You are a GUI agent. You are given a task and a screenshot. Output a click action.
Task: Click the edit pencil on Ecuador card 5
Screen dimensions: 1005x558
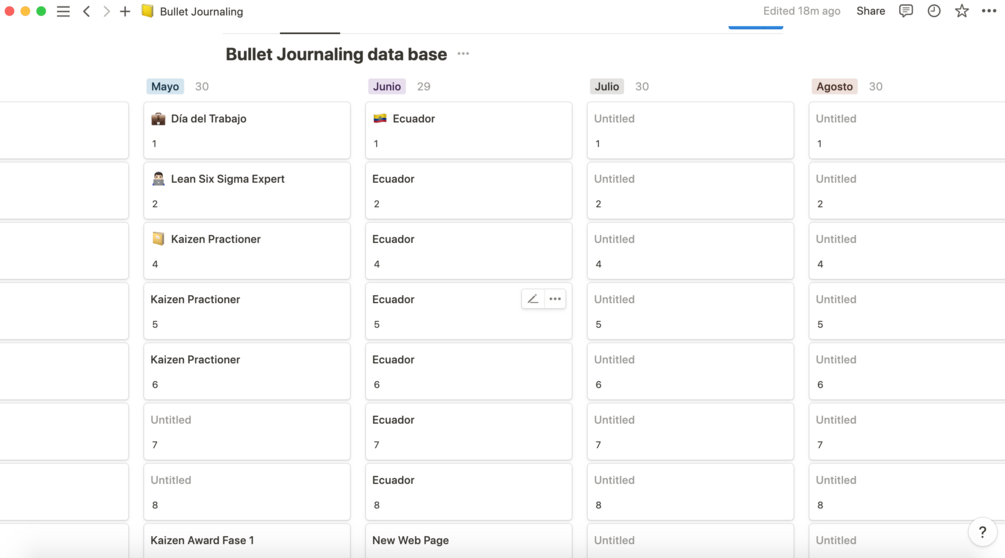click(533, 299)
